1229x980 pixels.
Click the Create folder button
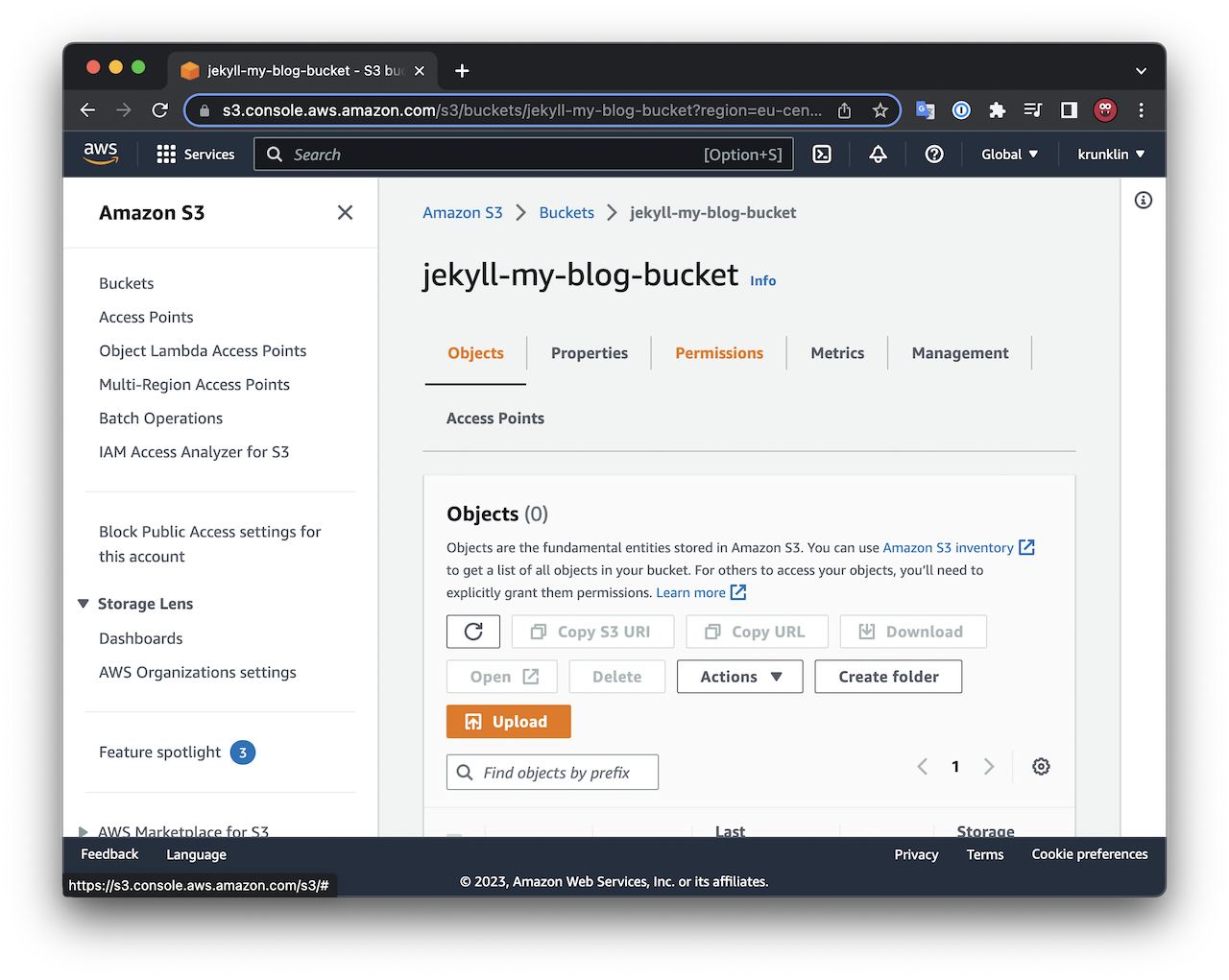(888, 677)
